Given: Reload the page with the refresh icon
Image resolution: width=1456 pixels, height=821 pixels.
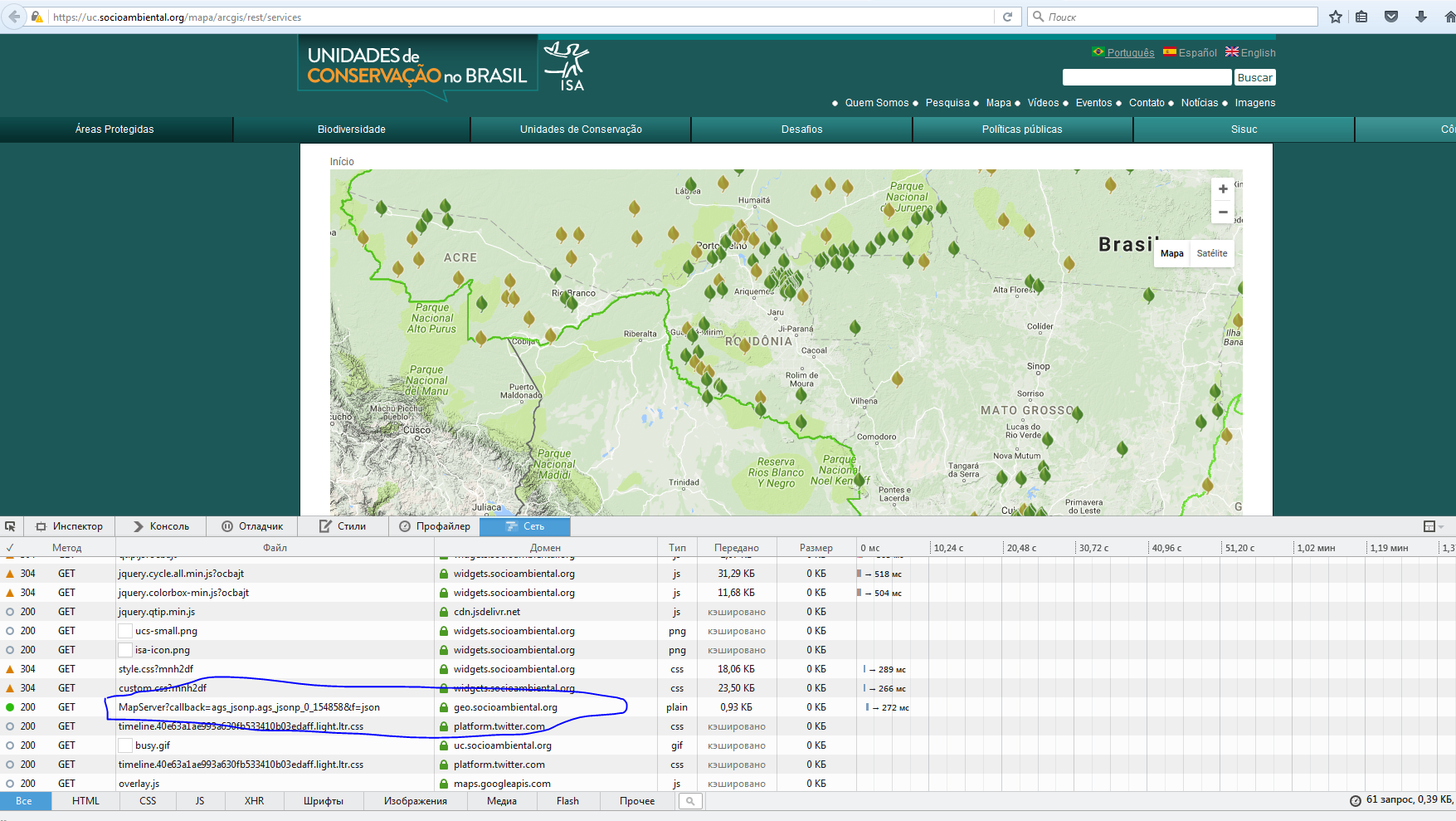Looking at the screenshot, I should [x=1007, y=17].
